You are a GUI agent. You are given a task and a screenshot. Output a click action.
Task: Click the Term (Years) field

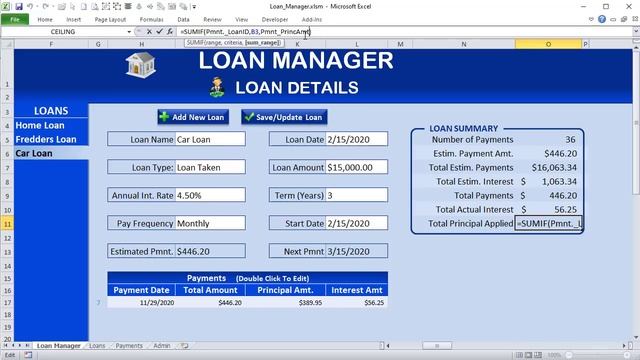[x=356, y=196]
